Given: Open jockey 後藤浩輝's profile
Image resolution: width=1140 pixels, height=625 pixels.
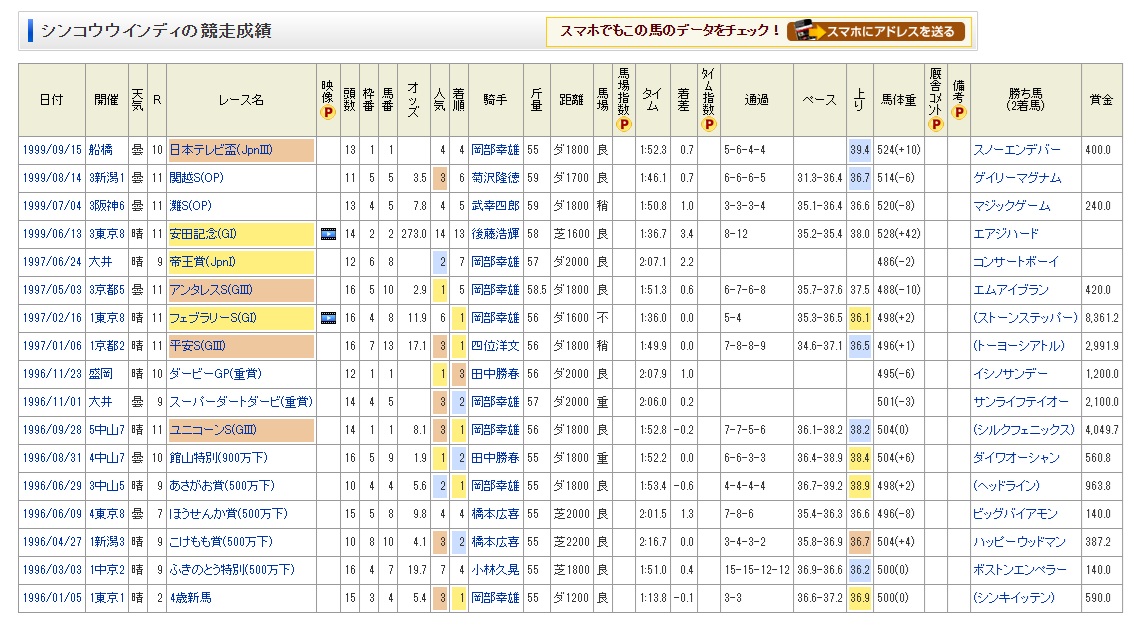Looking at the screenshot, I should pos(495,234).
